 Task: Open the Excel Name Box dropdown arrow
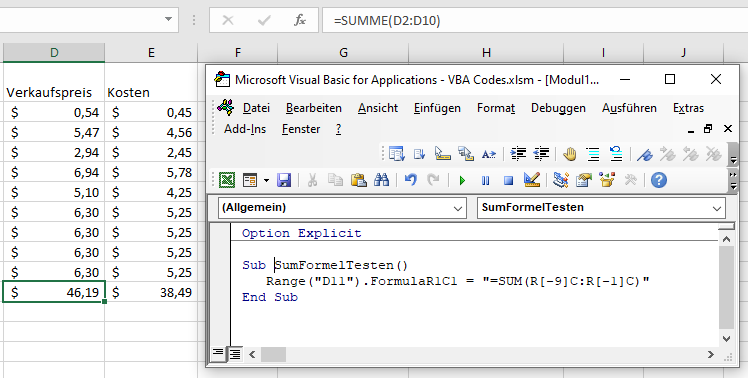click(168, 20)
